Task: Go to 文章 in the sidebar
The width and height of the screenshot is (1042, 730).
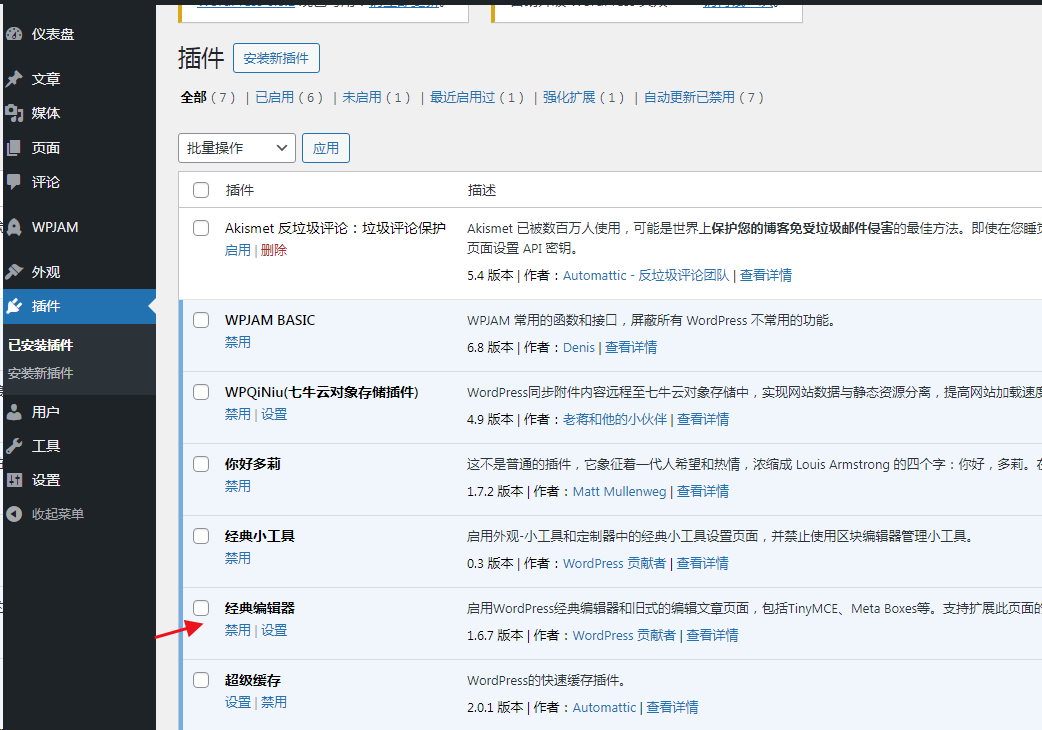Action: click(x=46, y=79)
